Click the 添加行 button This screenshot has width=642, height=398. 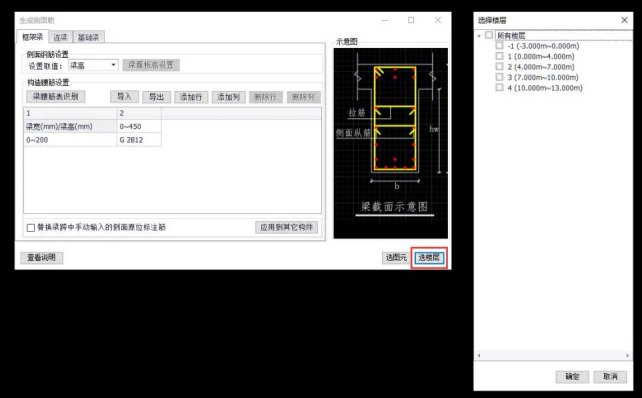point(191,97)
